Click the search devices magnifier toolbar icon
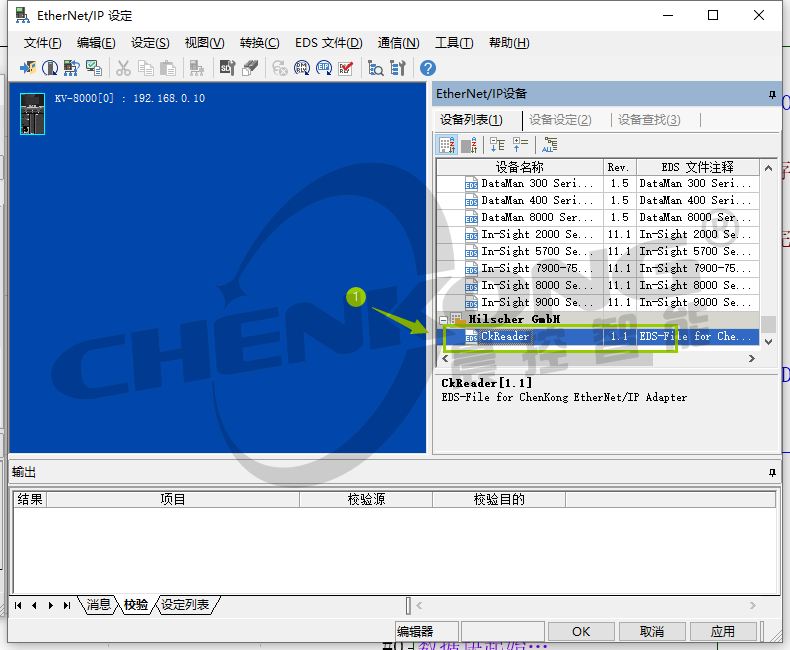 [x=376, y=68]
